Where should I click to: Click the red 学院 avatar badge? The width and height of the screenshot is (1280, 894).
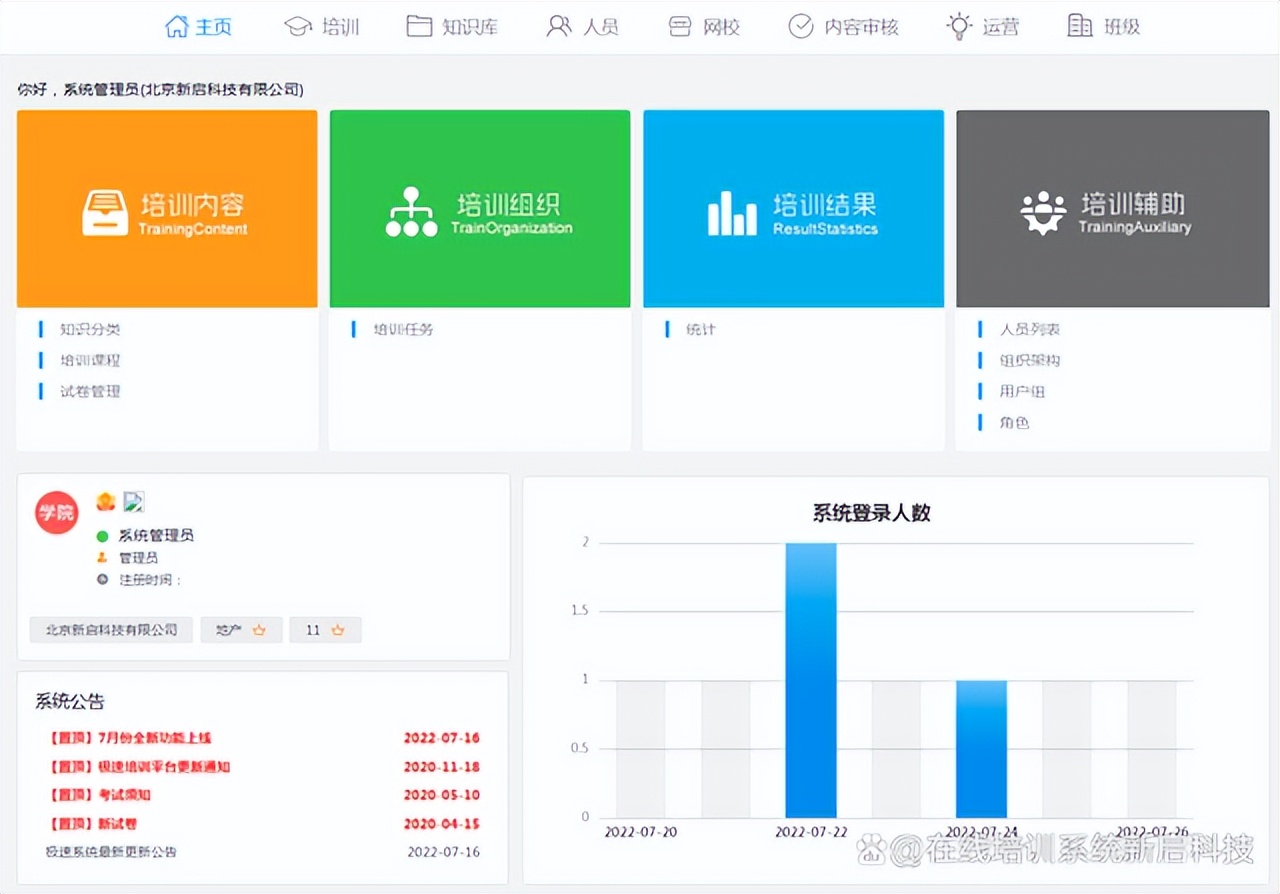(x=56, y=513)
